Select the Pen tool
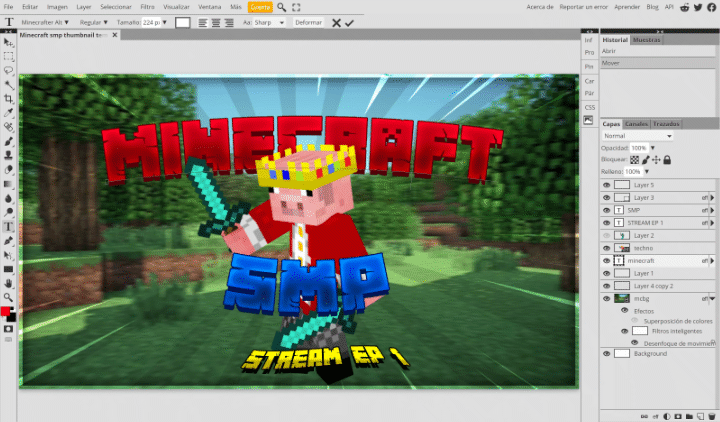This screenshot has width=720, height=422. point(8,241)
